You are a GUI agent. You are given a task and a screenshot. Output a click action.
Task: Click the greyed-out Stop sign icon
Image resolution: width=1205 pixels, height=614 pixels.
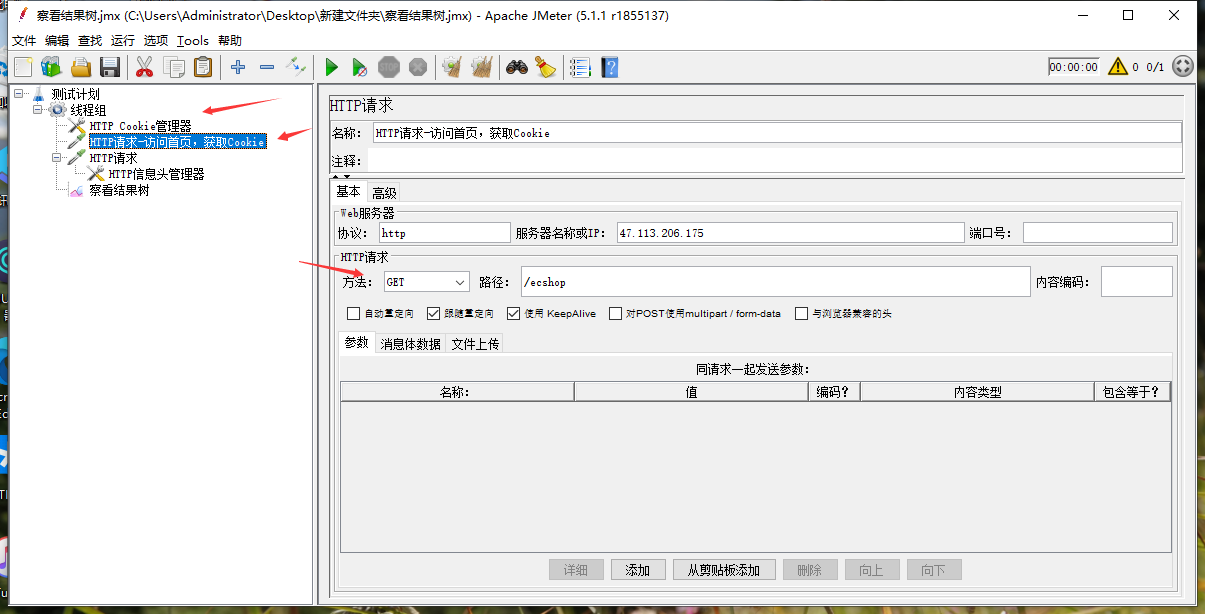point(389,67)
